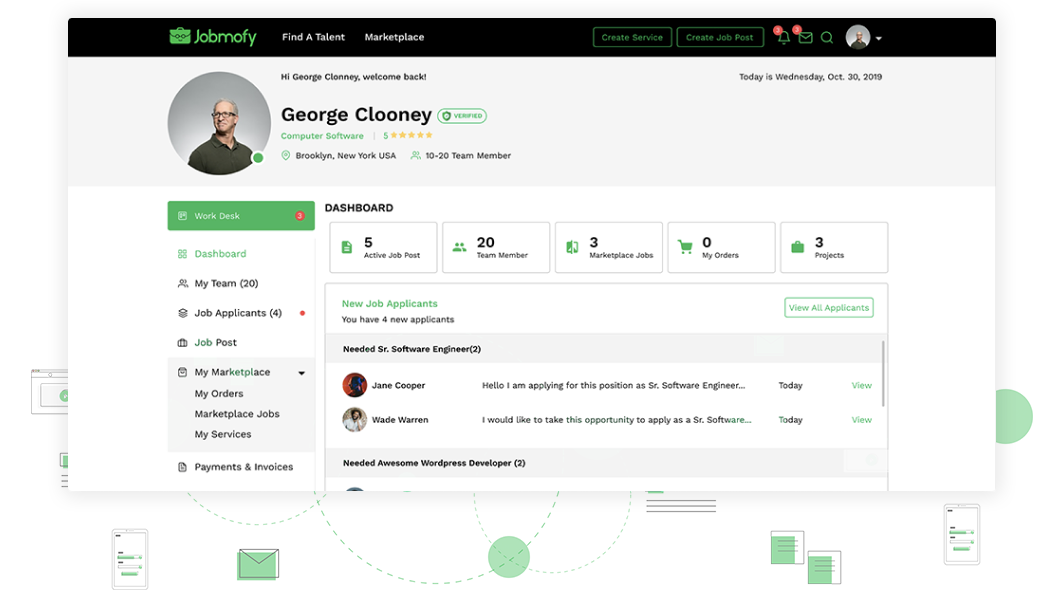Click the Active Job Post document icon
The width and height of the screenshot is (1056, 597).
tap(347, 247)
